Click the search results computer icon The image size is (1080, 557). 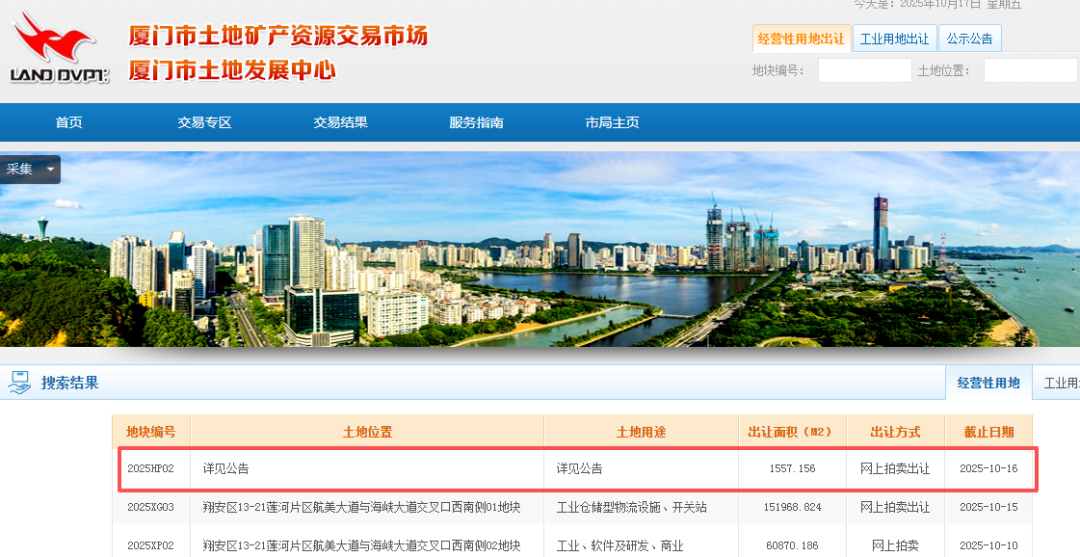tap(19, 381)
